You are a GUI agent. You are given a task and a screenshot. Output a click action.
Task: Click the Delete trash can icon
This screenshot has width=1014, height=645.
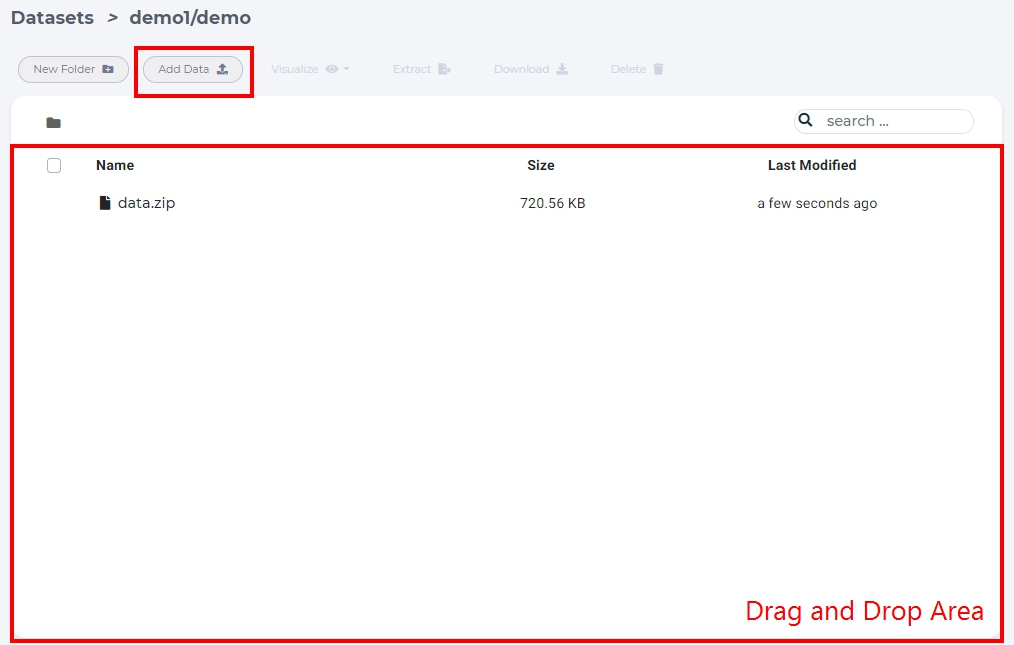click(658, 69)
